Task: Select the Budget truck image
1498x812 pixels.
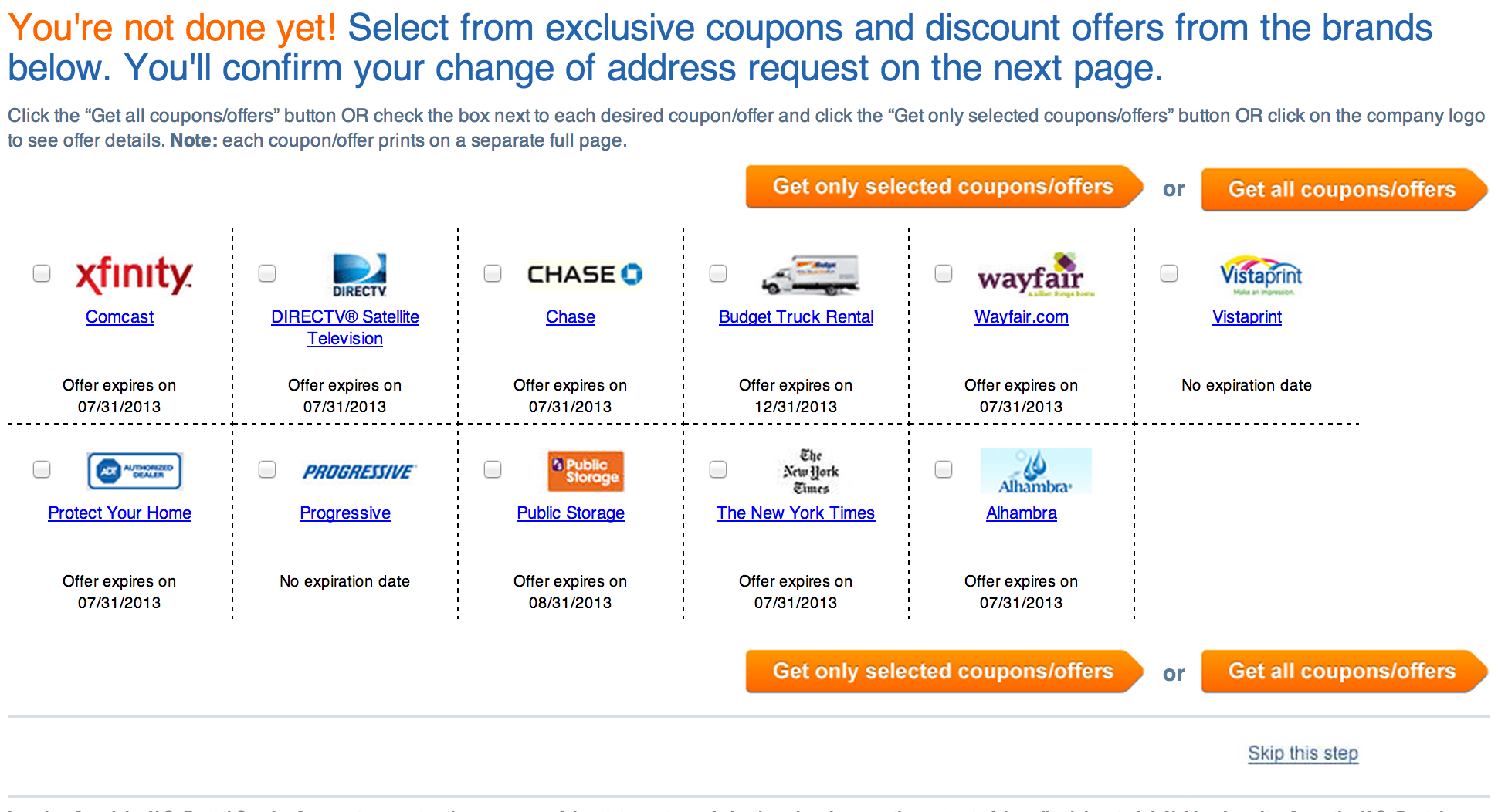Action: click(x=810, y=275)
